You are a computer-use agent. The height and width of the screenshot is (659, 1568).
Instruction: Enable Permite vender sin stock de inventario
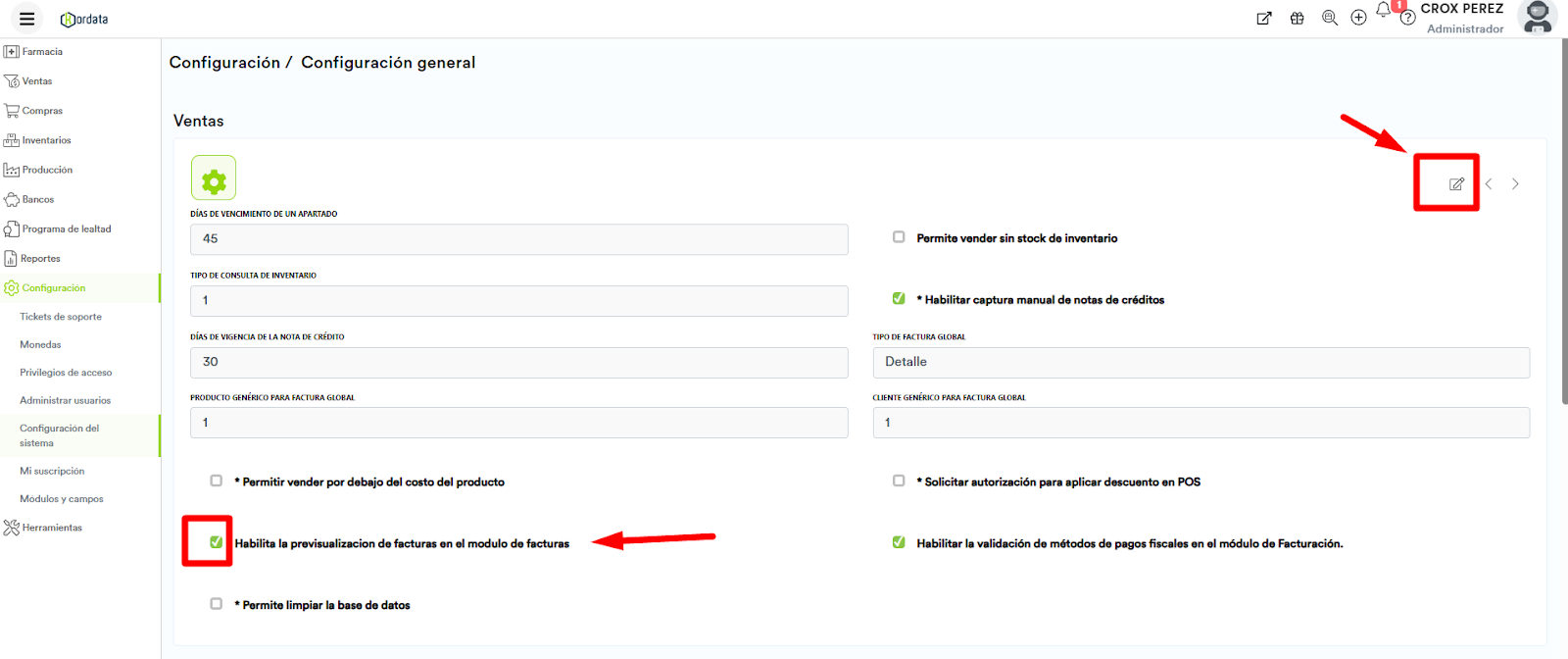tap(899, 237)
